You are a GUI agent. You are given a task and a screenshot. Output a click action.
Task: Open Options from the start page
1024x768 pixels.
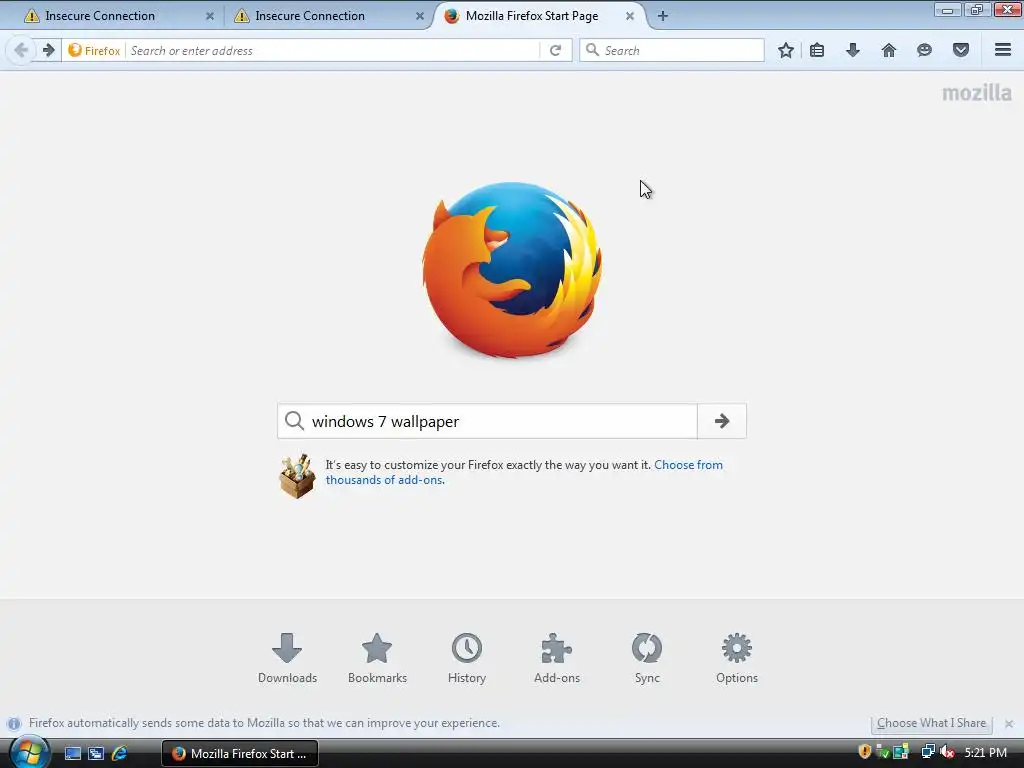(x=737, y=658)
